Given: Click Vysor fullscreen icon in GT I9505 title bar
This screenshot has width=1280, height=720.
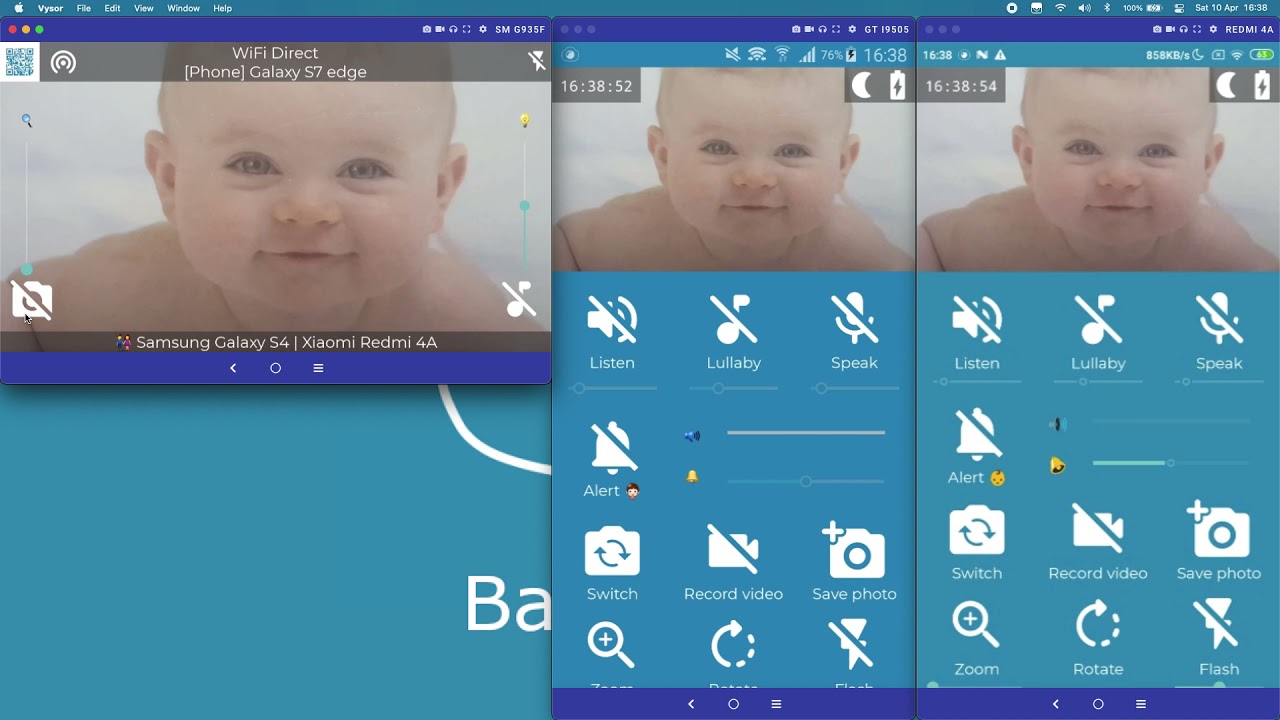Looking at the screenshot, I should [836, 29].
